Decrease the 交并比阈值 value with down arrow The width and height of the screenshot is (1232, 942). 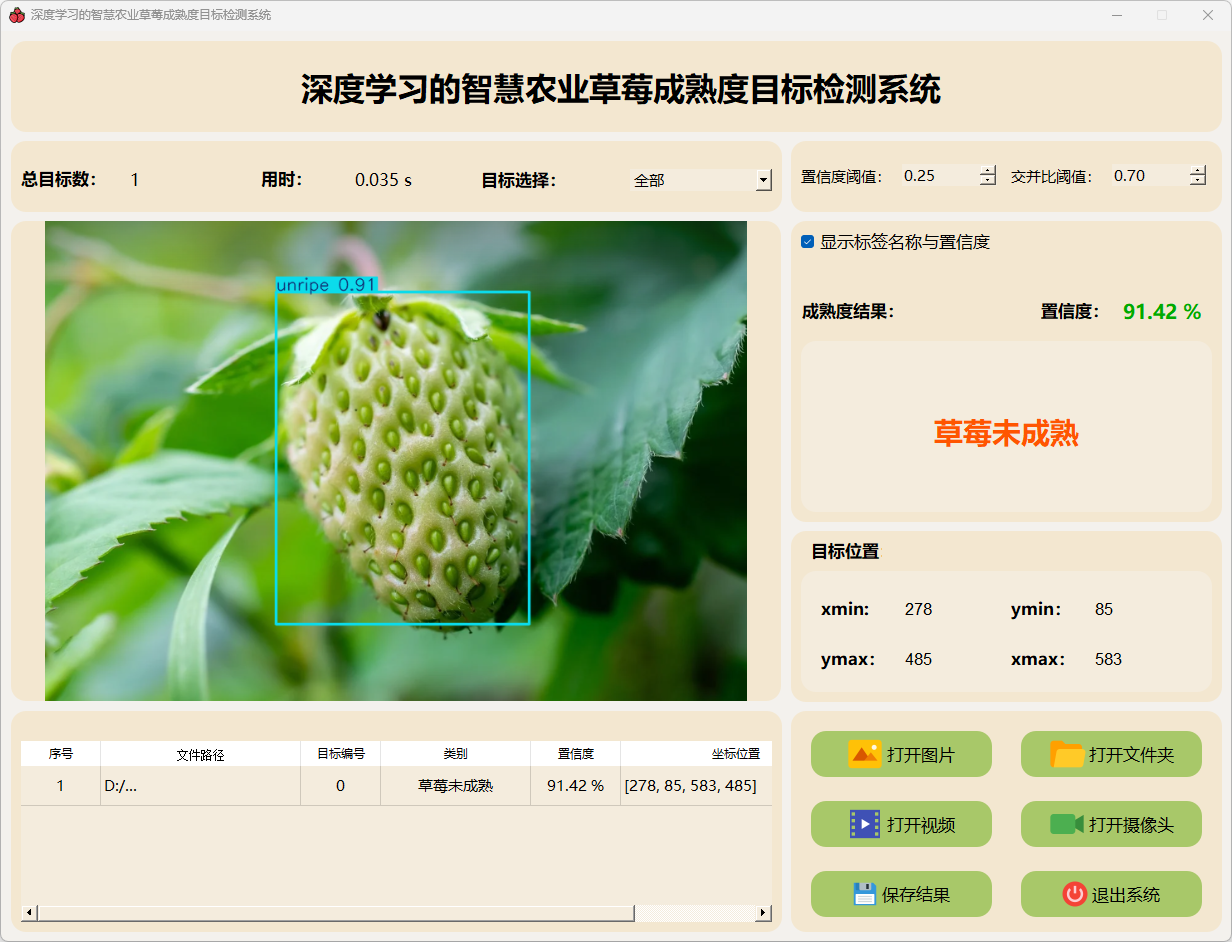coord(1198,181)
